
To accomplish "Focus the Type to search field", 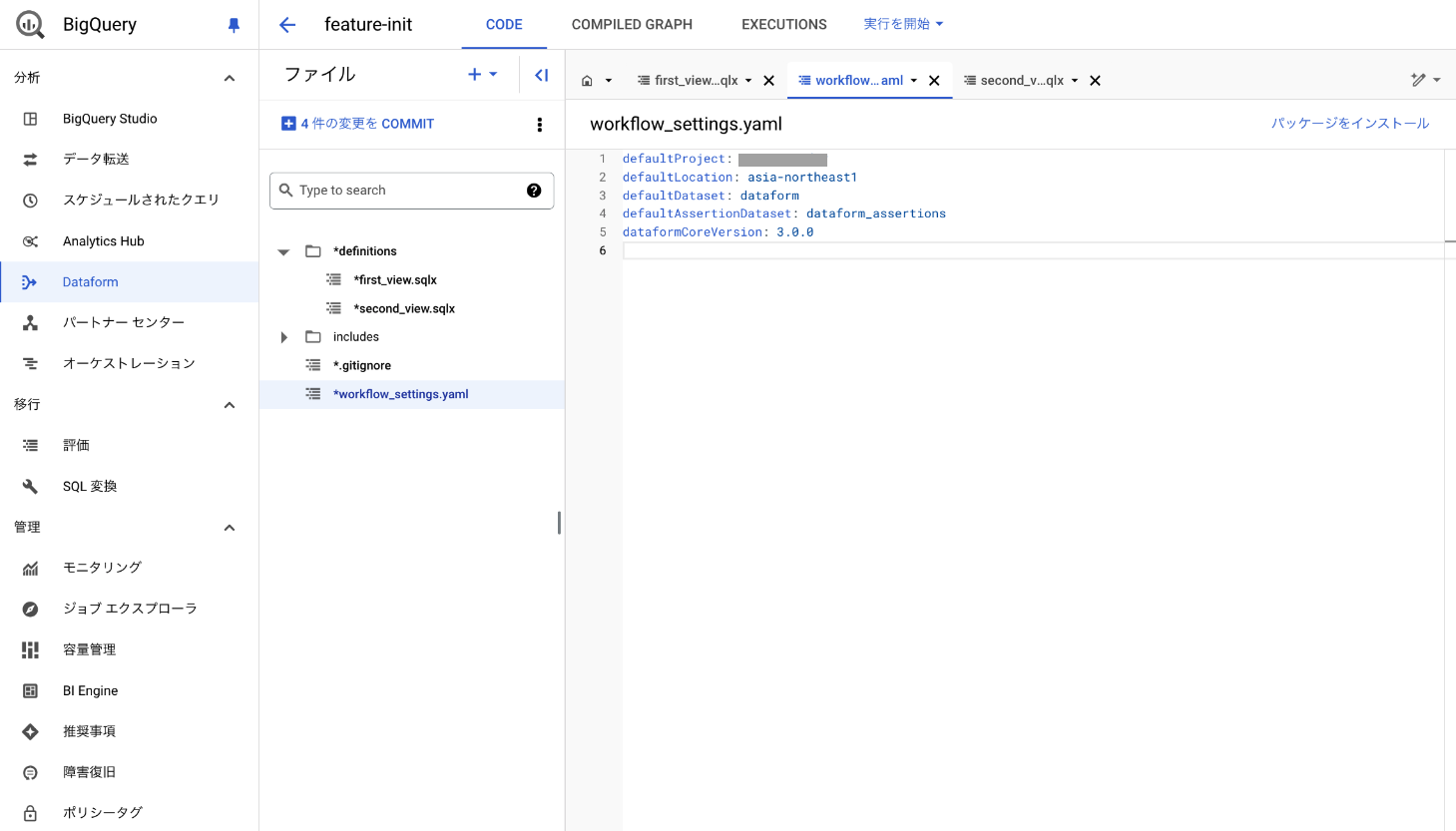I will pos(411,191).
